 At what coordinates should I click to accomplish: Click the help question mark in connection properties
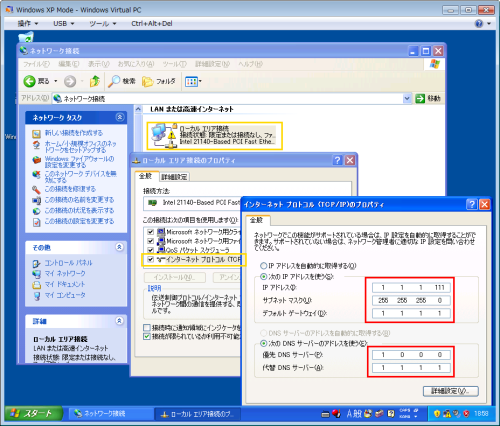point(337,160)
